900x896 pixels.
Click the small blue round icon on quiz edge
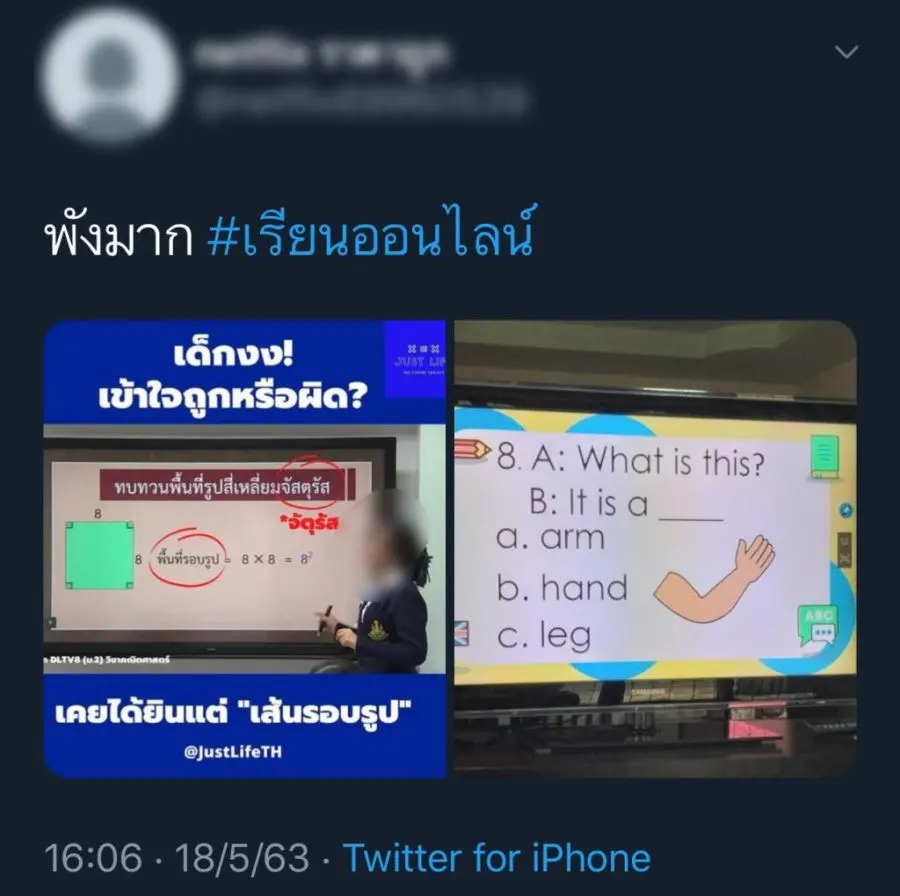pyautogui.click(x=846, y=510)
